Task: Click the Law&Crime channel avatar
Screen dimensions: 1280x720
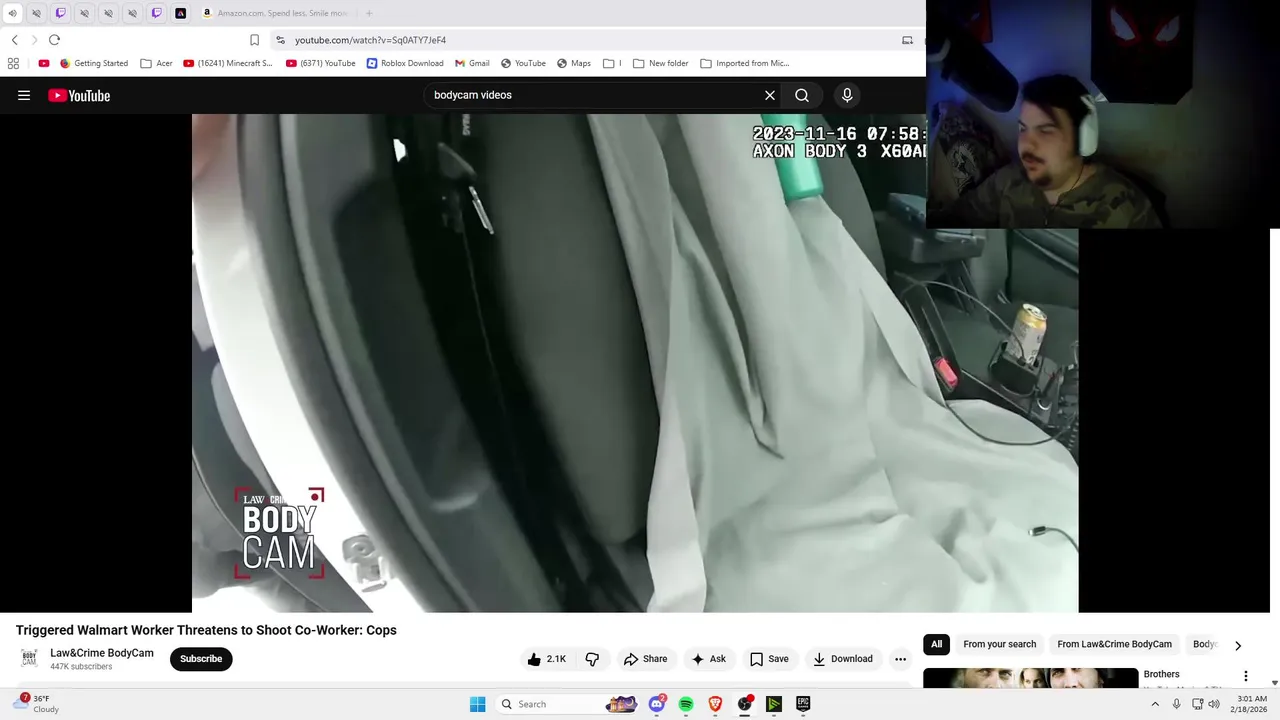Action: [x=29, y=659]
